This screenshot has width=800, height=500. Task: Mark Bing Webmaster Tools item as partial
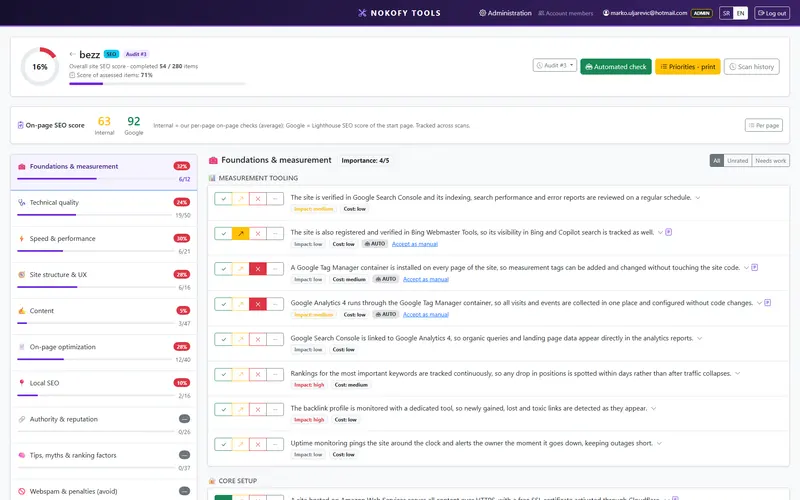(x=241, y=234)
